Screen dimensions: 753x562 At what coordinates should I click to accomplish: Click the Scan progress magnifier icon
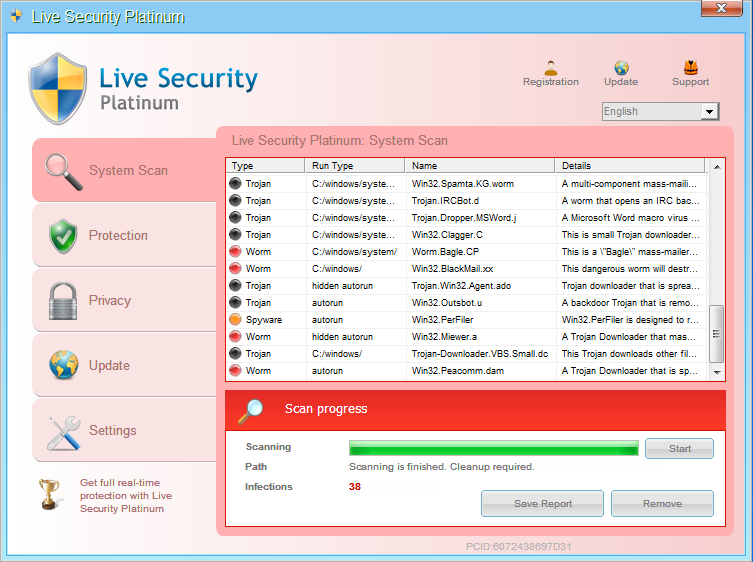click(251, 411)
